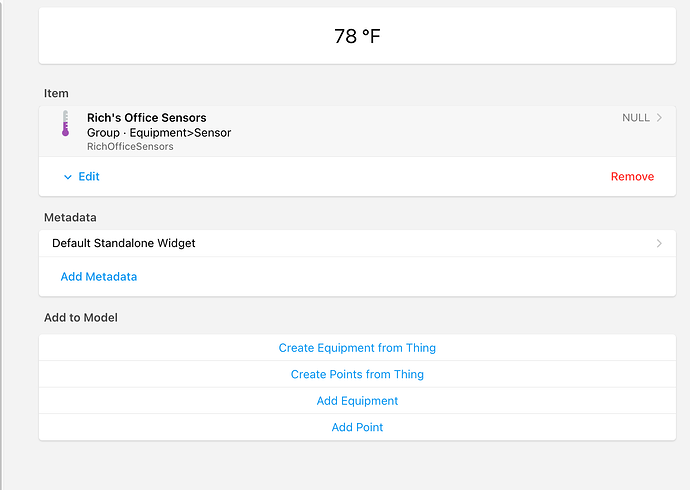690x490 pixels.
Task: Expand the Edit chevron dropdown
Action: point(68,177)
